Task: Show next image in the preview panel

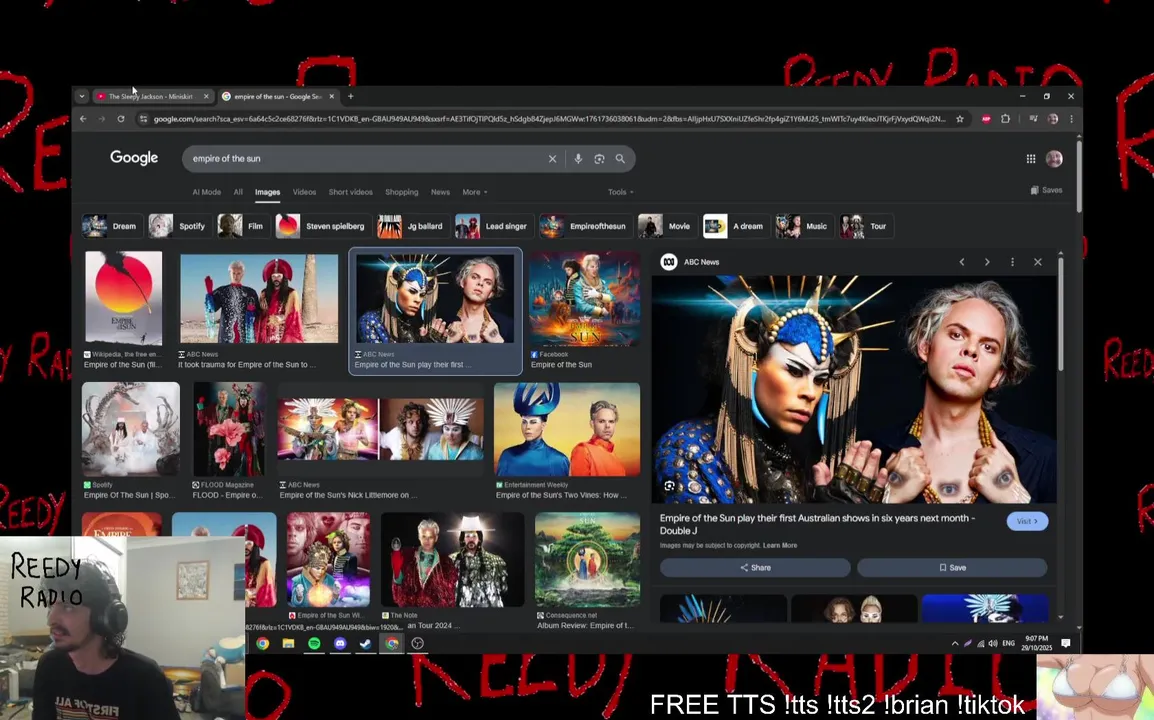Action: pyautogui.click(x=987, y=262)
